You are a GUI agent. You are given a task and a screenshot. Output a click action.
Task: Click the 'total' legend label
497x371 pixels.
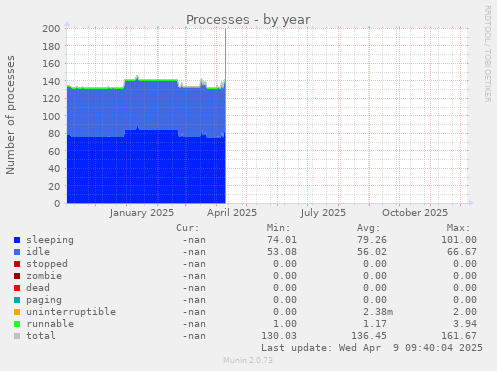point(41,336)
